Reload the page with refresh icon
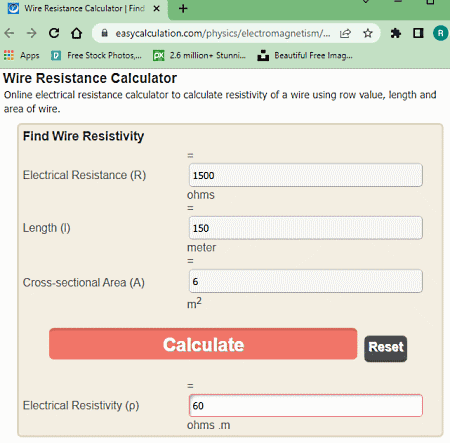Screen dimensions: 450x443 click(x=54, y=33)
